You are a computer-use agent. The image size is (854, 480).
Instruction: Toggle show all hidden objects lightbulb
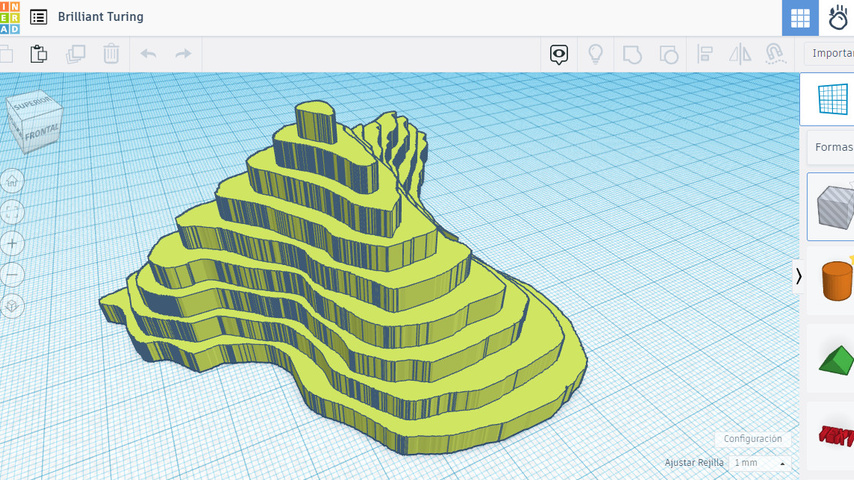pyautogui.click(x=595, y=54)
